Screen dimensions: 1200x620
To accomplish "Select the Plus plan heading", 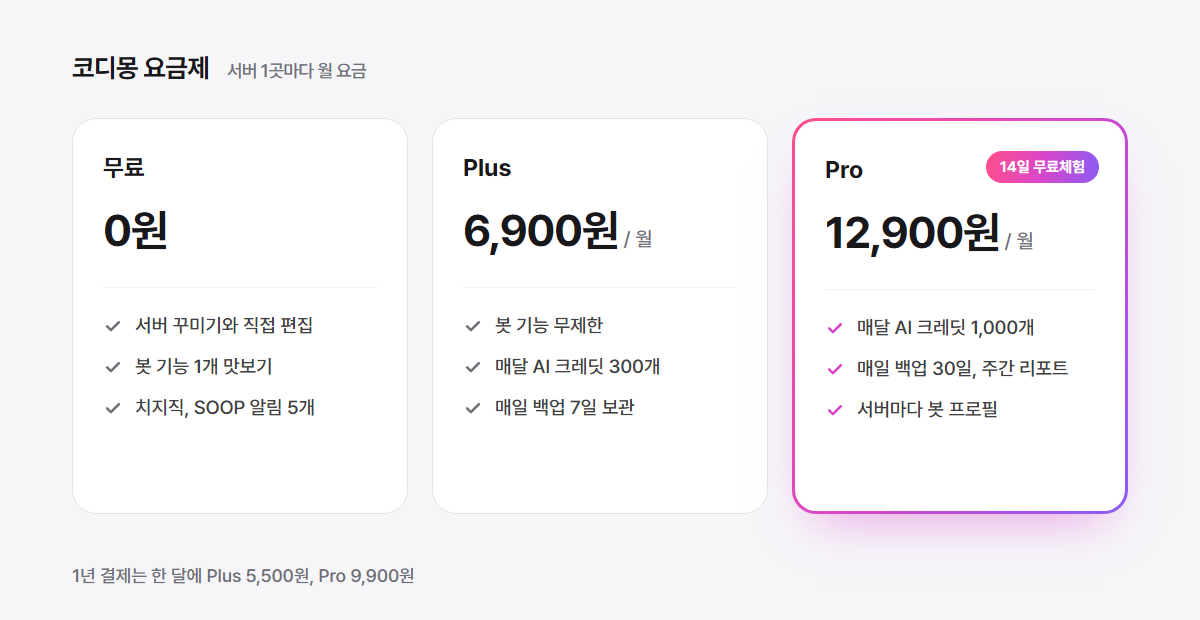I will tap(487, 168).
